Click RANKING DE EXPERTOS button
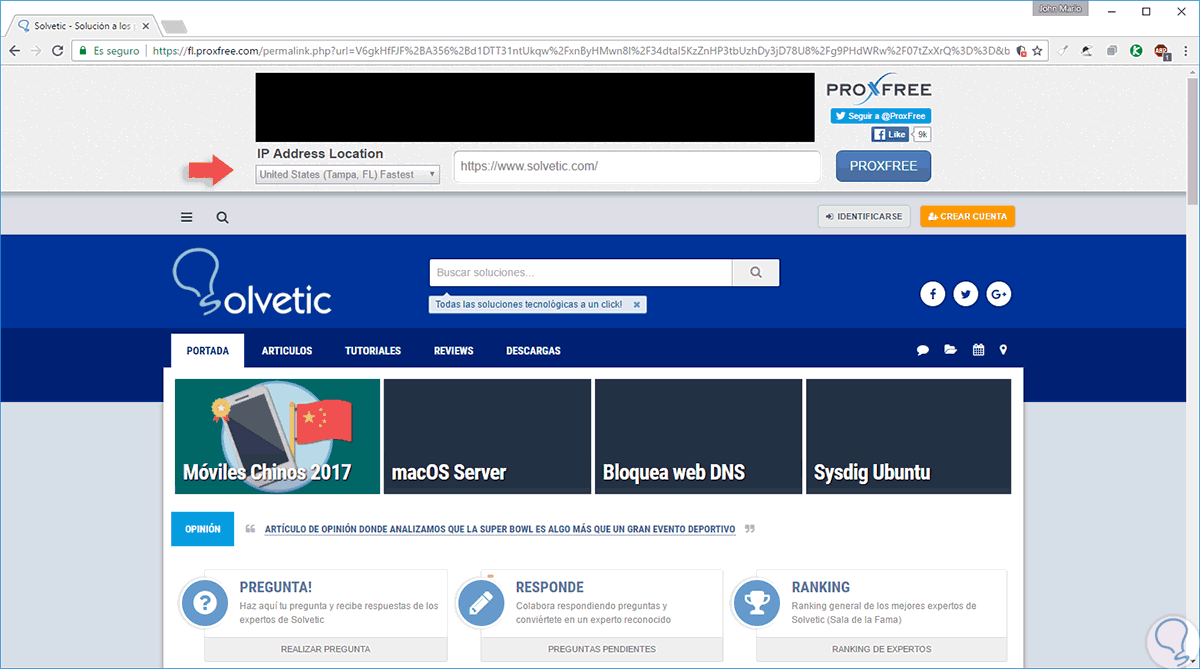 881,649
